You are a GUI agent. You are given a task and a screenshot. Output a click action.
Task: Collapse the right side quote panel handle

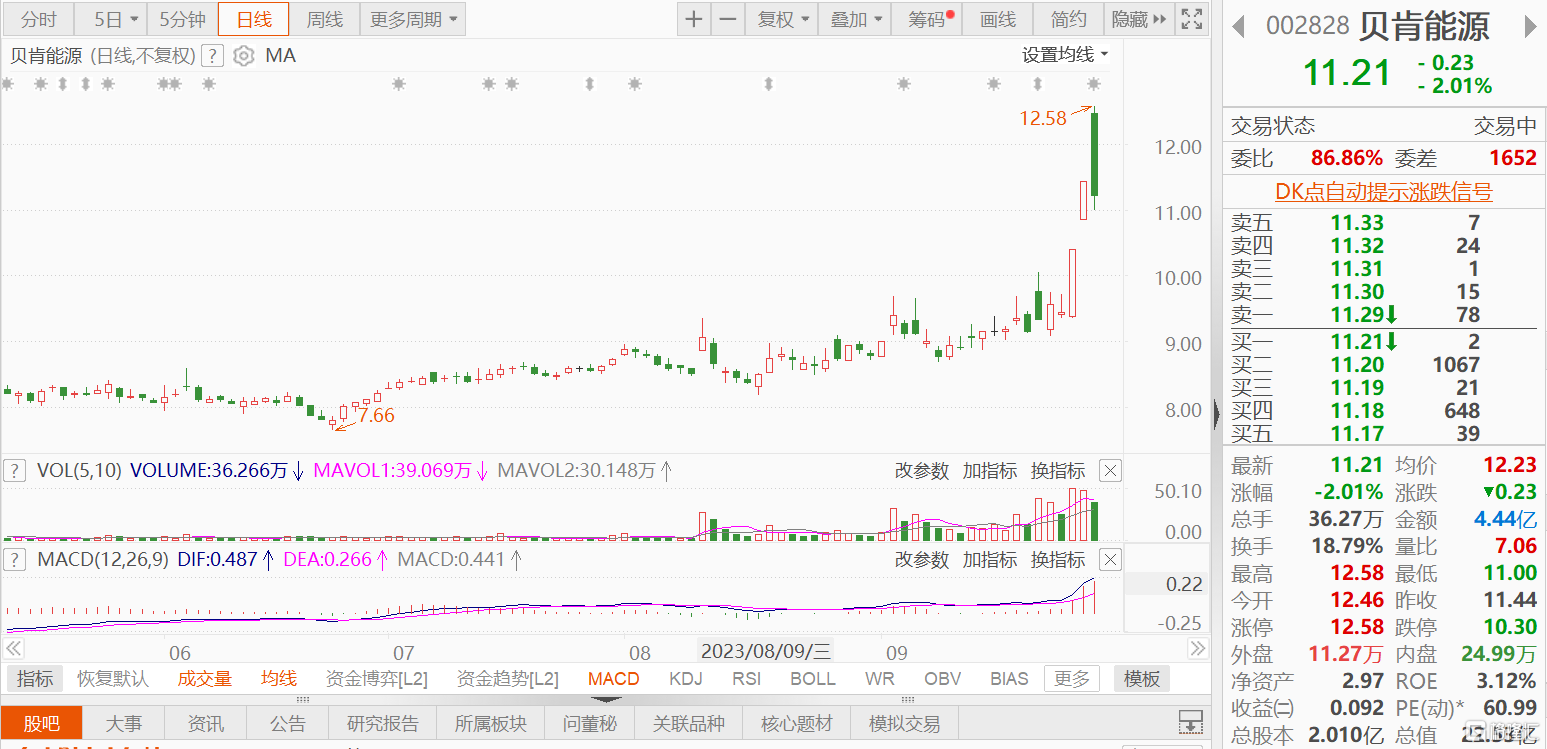pos(1216,413)
